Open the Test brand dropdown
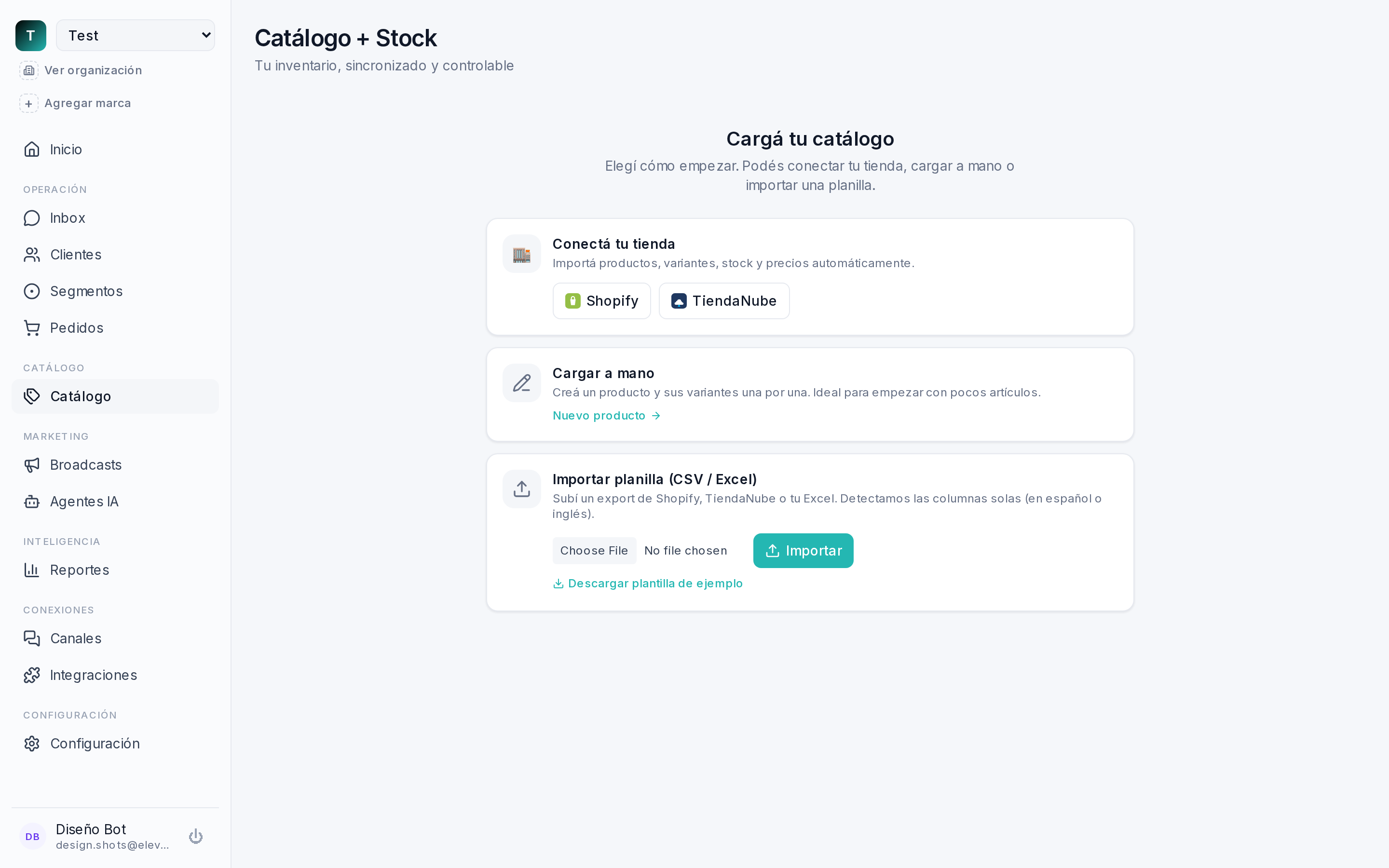Viewport: 1389px width, 868px height. [x=136, y=36]
